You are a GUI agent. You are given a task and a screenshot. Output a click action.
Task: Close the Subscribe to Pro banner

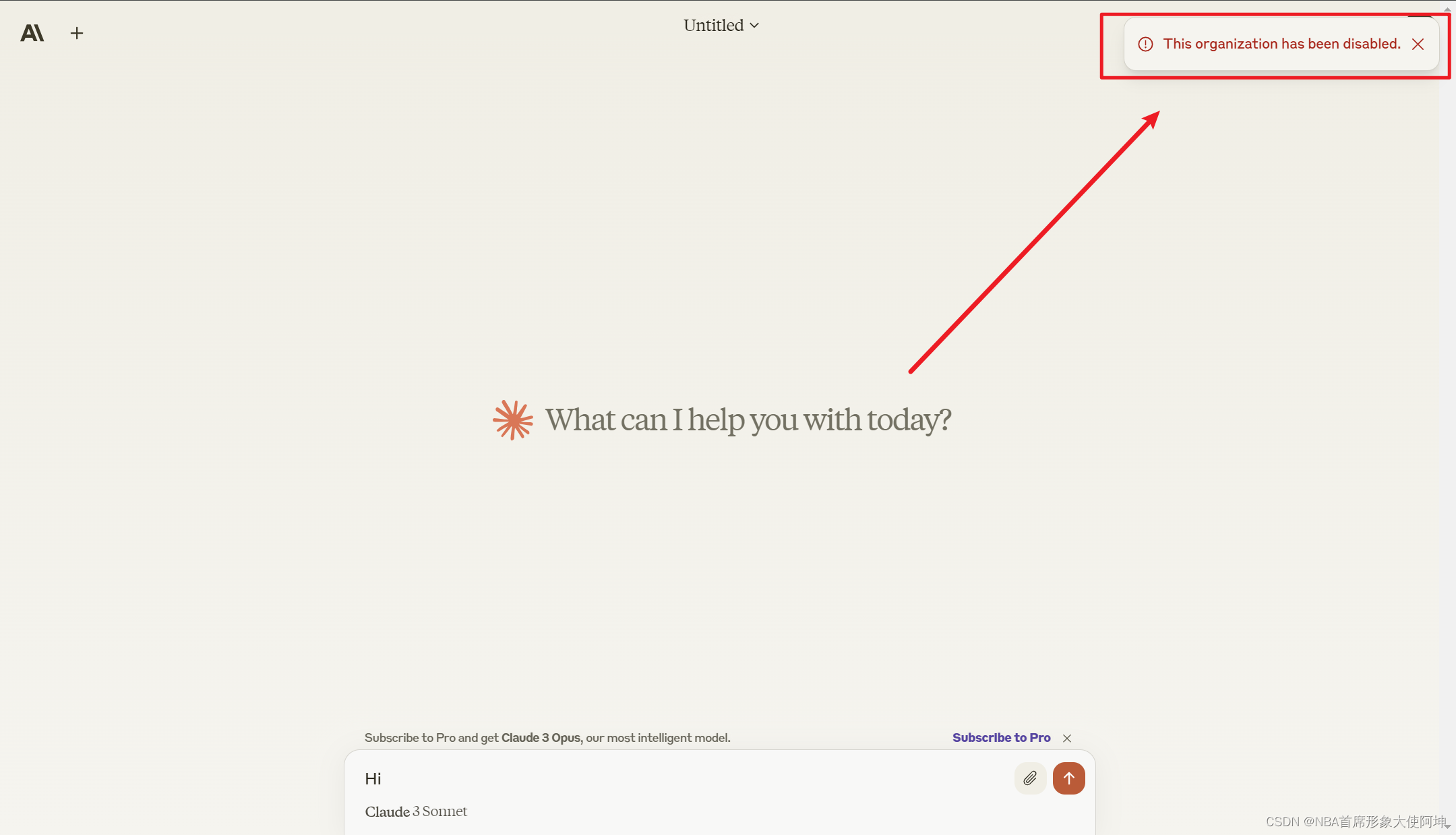click(x=1067, y=739)
